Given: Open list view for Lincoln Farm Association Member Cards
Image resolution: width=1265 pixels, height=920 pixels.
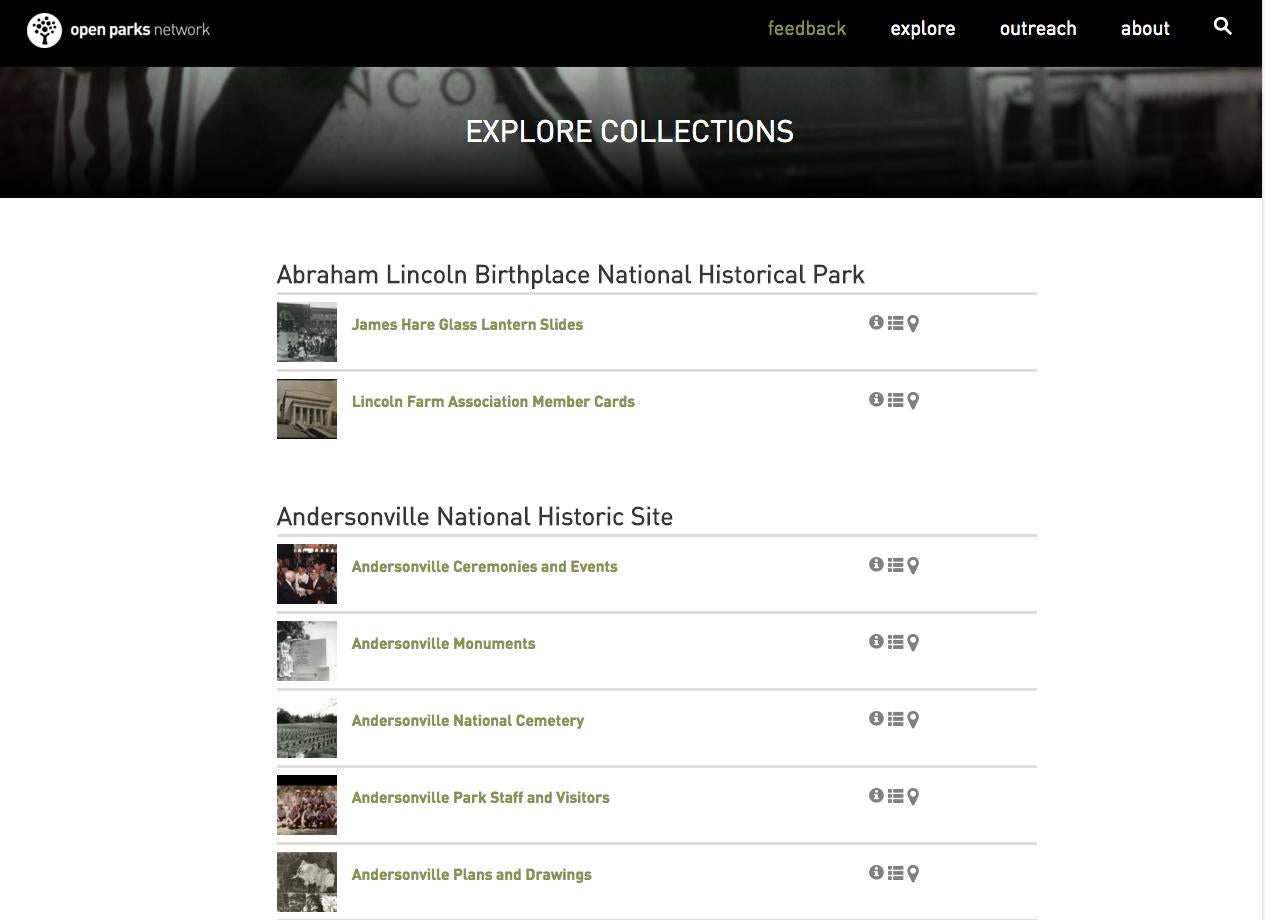Looking at the screenshot, I should coord(895,400).
